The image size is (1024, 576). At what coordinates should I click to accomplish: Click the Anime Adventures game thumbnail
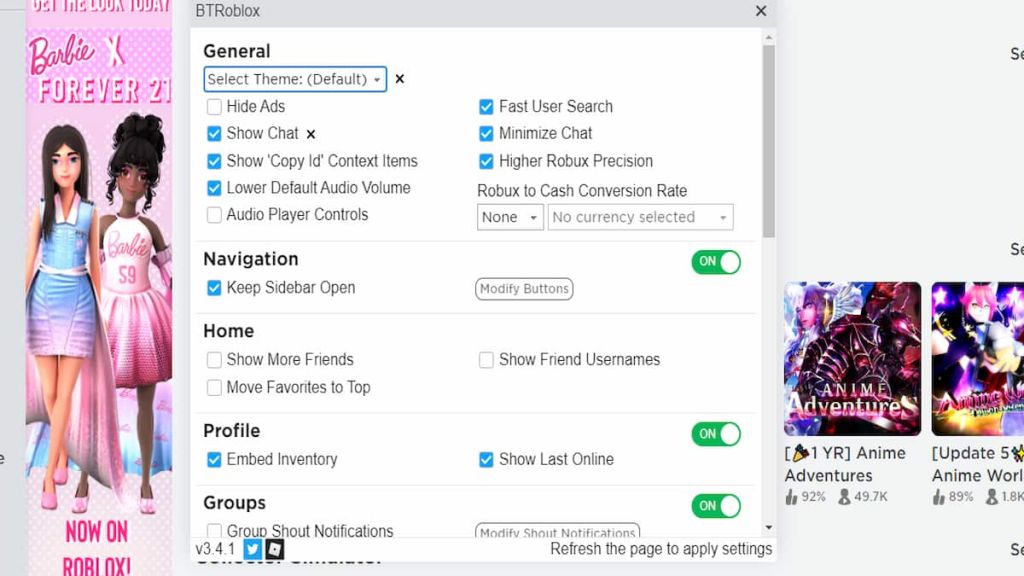click(x=851, y=358)
